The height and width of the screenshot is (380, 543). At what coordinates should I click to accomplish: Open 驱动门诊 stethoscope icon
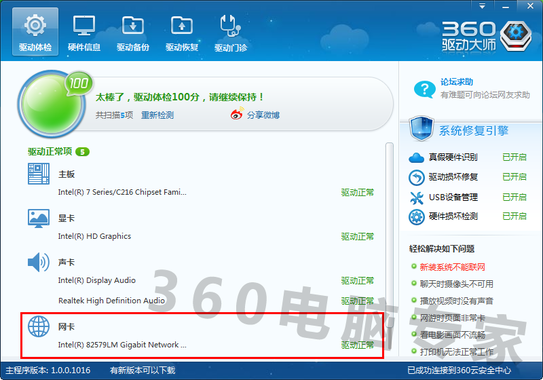[x=230, y=26]
